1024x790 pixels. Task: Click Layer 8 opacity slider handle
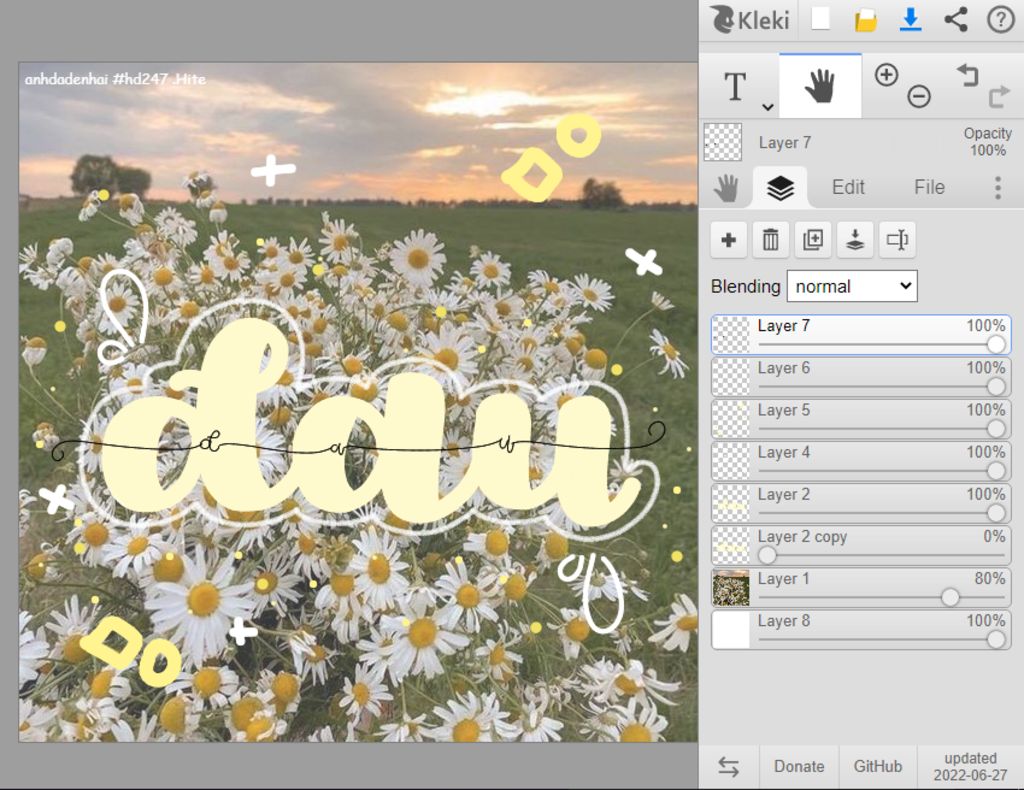[996, 639]
